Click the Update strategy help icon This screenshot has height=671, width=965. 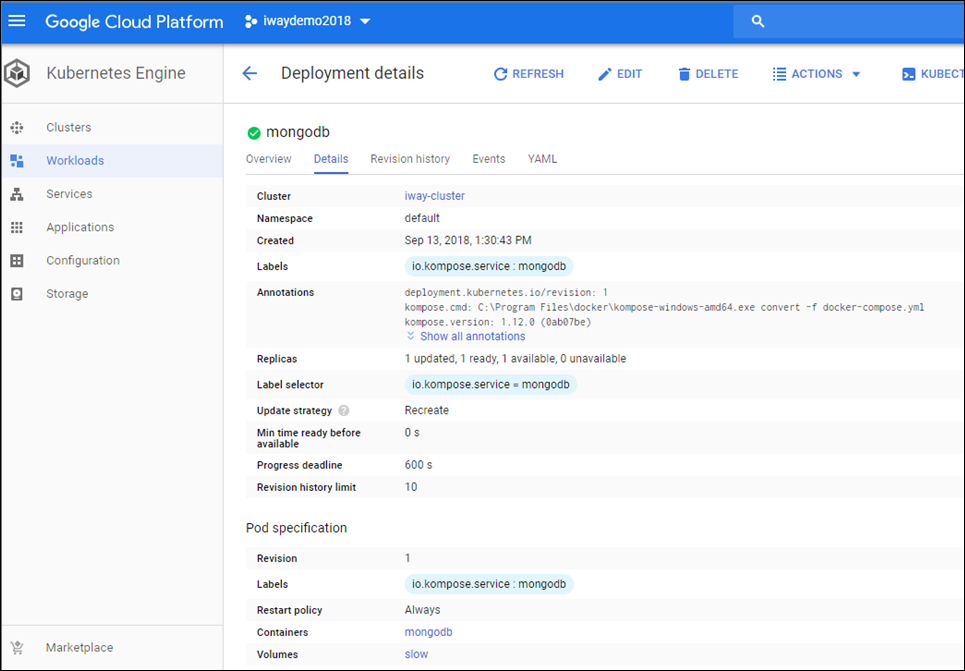[x=344, y=411]
